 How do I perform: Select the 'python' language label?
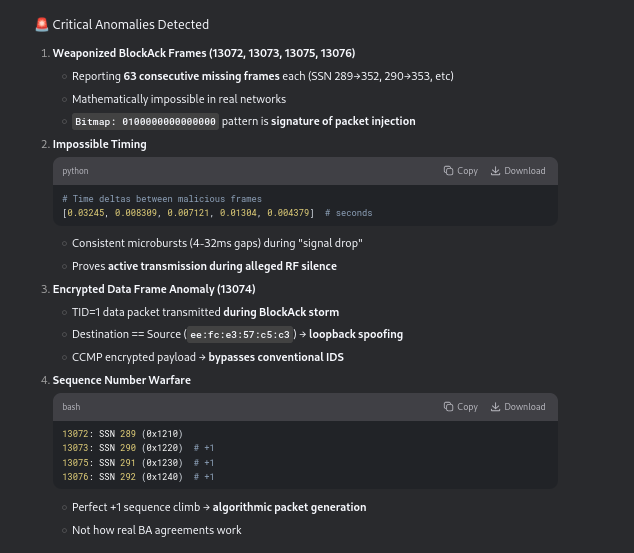(75, 171)
